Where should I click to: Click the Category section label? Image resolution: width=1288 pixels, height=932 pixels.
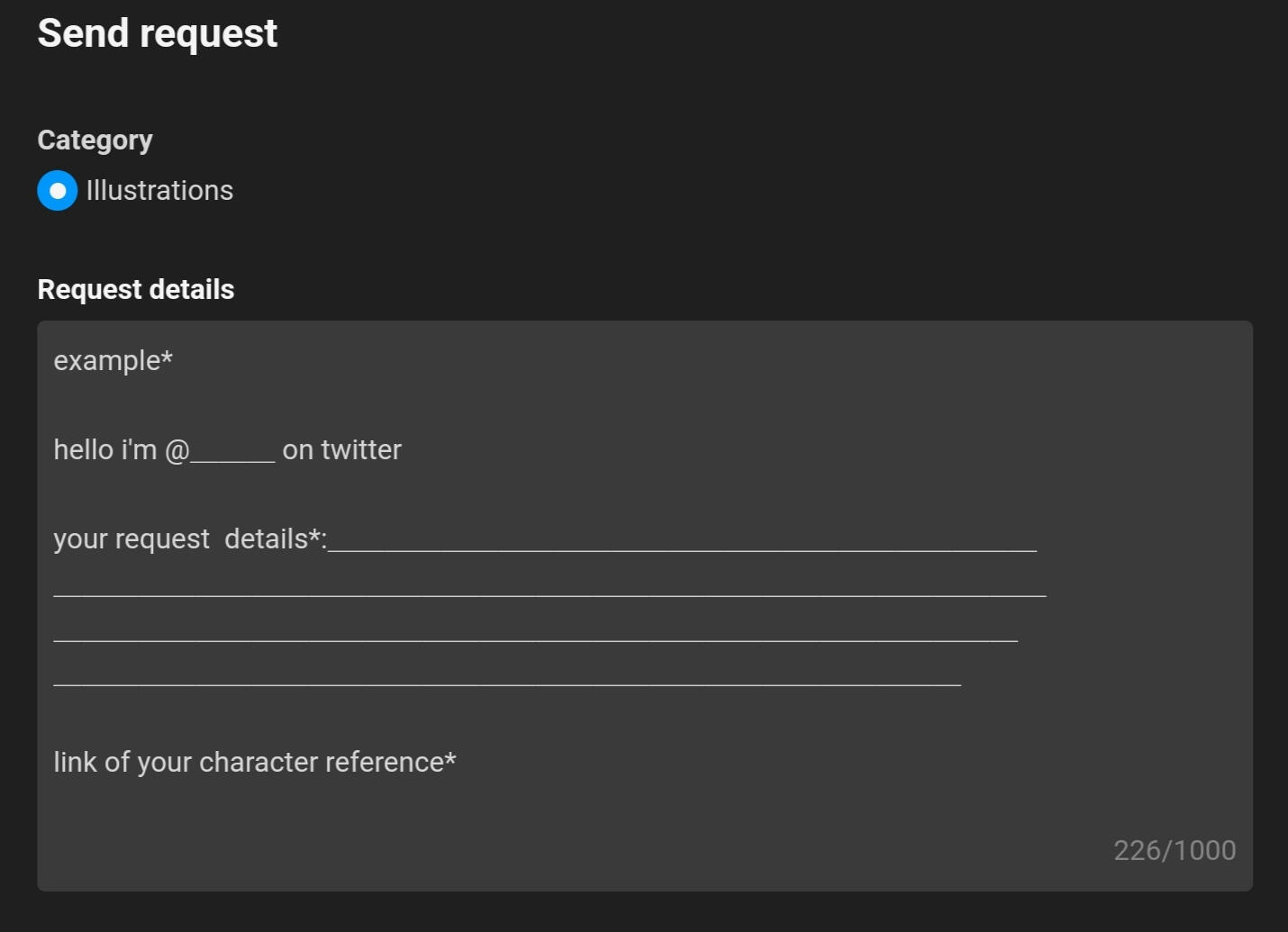(x=95, y=140)
